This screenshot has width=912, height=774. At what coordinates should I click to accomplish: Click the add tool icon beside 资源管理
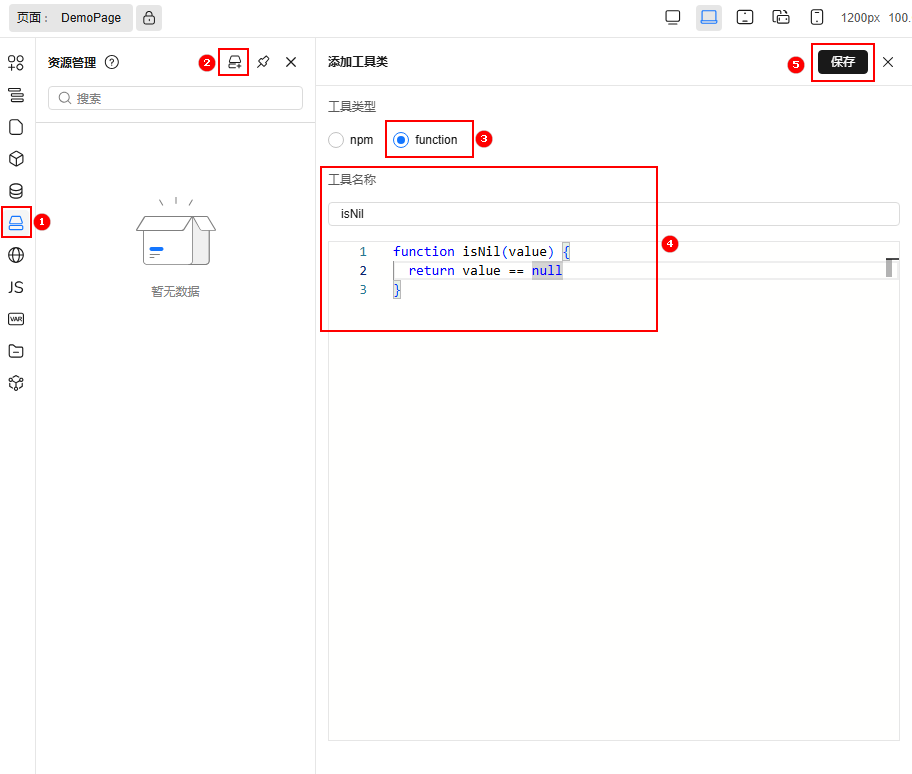(x=233, y=61)
